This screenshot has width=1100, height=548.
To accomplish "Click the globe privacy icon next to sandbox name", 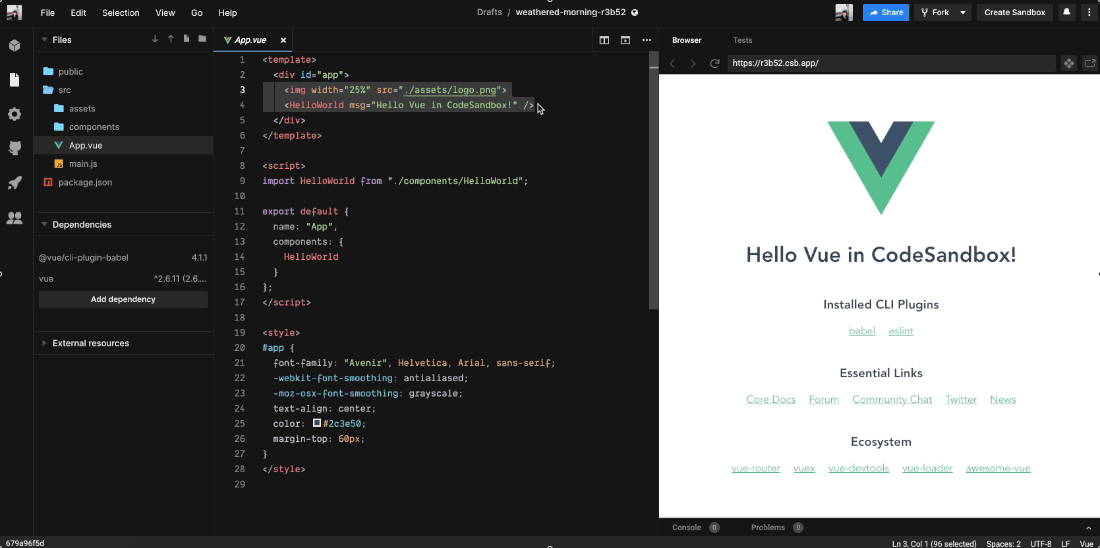I will tap(635, 13).
